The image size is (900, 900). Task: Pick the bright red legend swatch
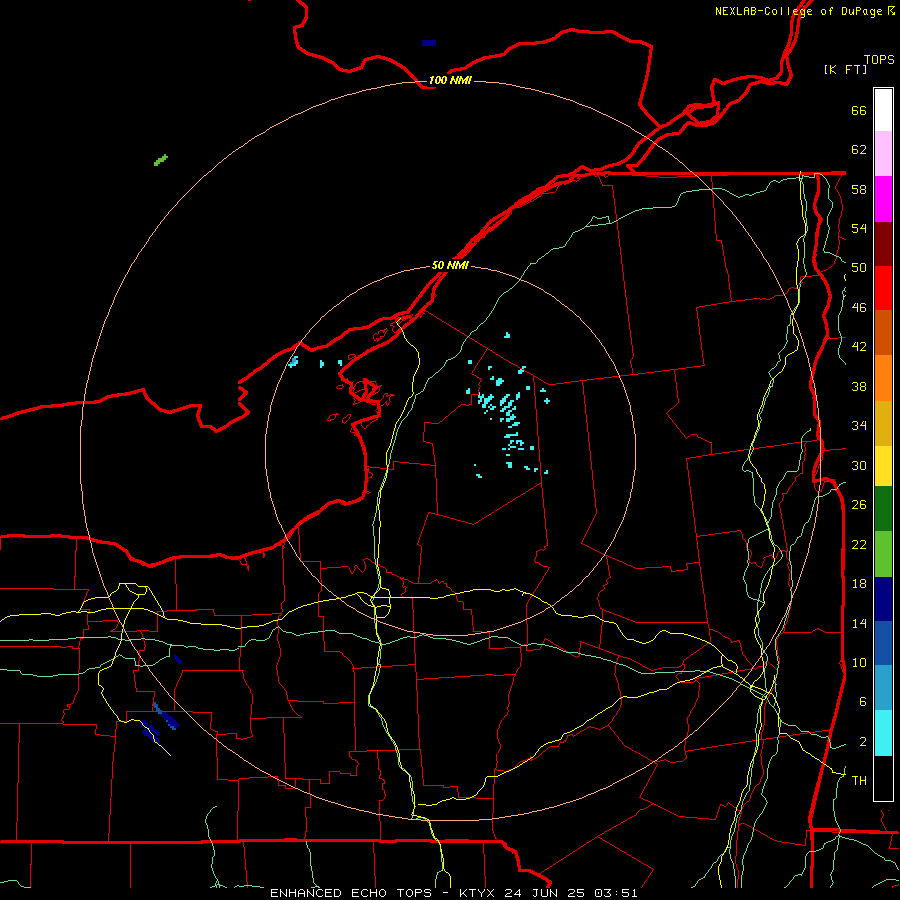coord(883,288)
